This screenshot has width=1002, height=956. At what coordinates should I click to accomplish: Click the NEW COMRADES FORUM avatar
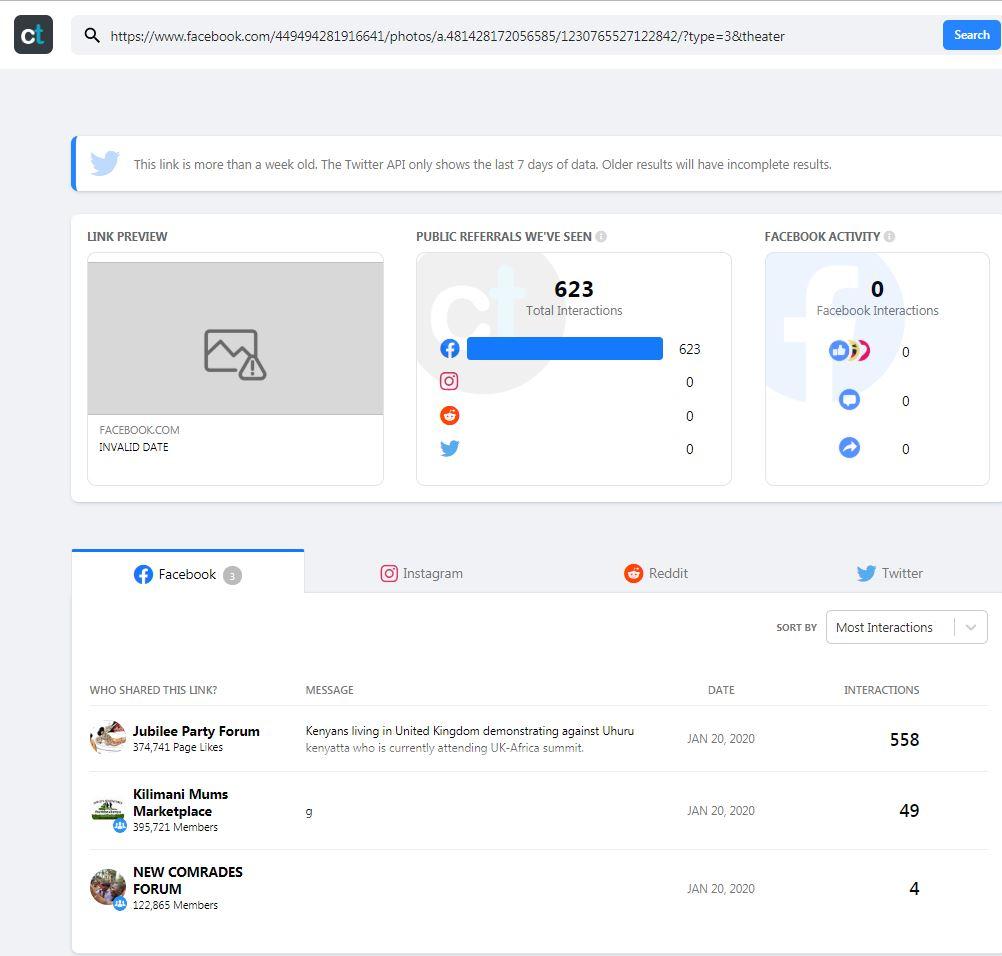108,888
